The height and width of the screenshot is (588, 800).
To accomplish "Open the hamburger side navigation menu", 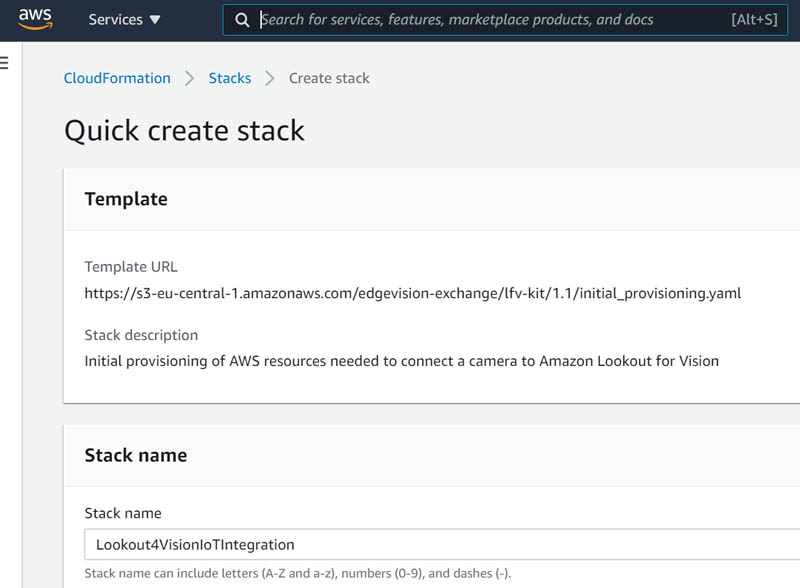I will click(4, 63).
